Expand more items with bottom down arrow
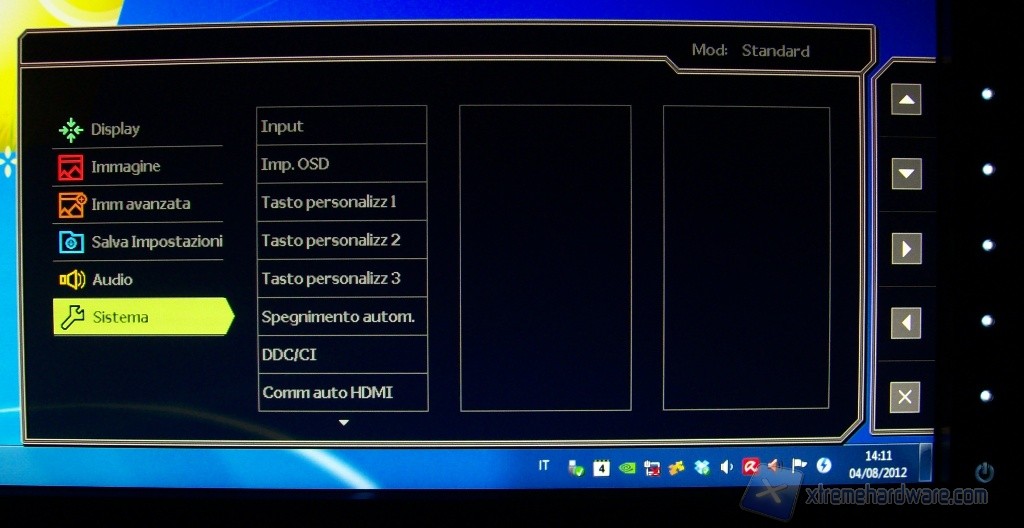 pos(343,423)
